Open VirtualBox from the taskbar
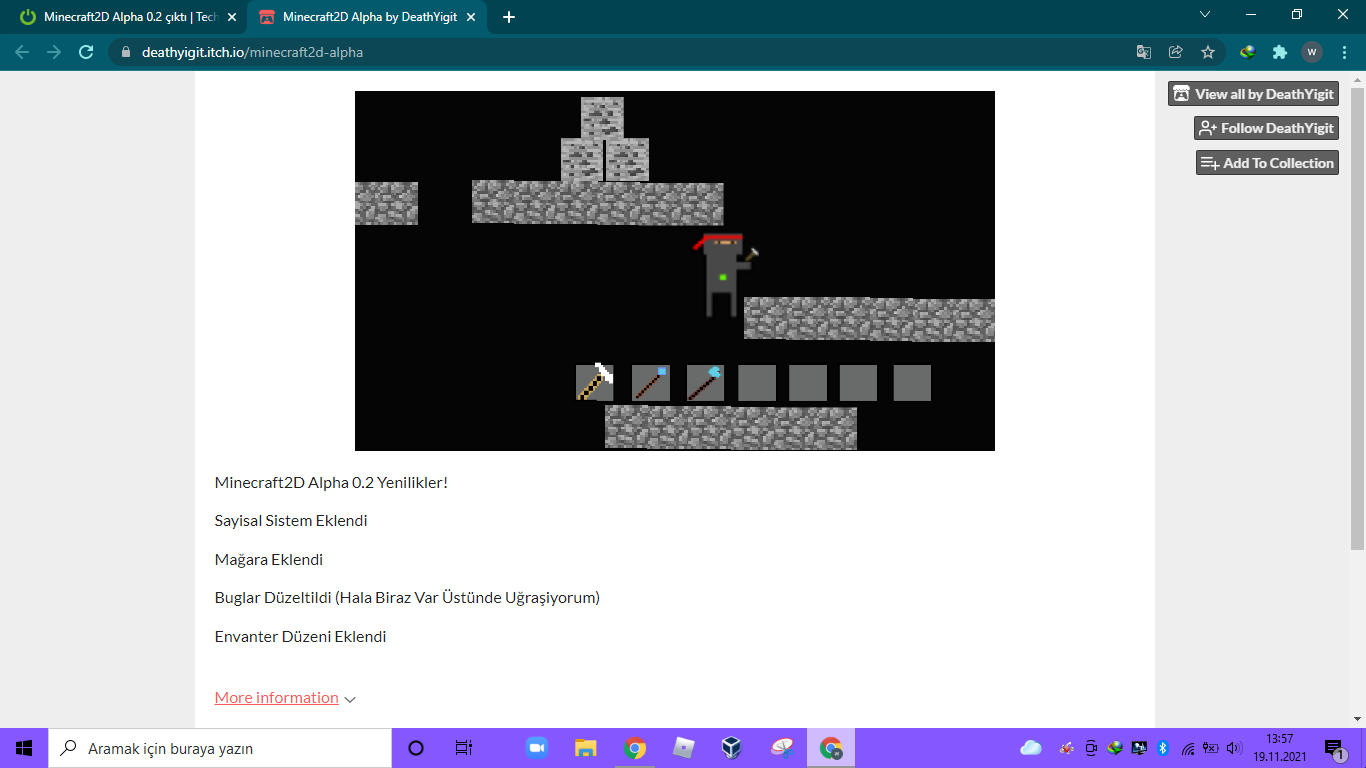 coord(732,748)
